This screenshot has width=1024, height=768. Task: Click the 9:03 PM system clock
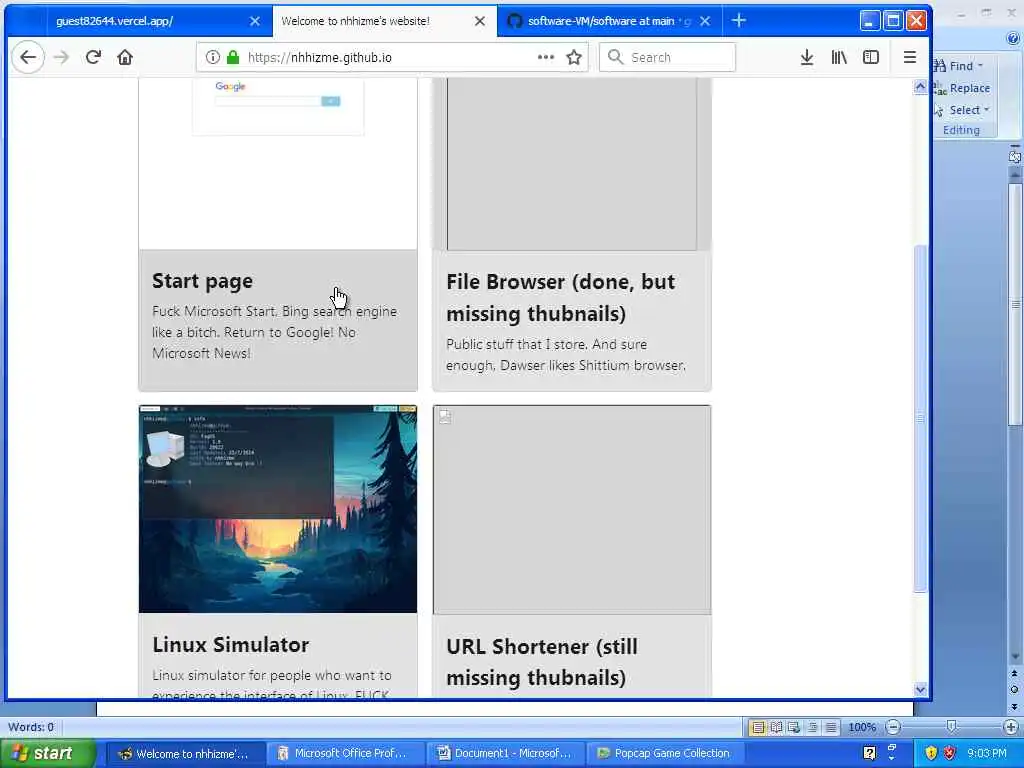[986, 753]
